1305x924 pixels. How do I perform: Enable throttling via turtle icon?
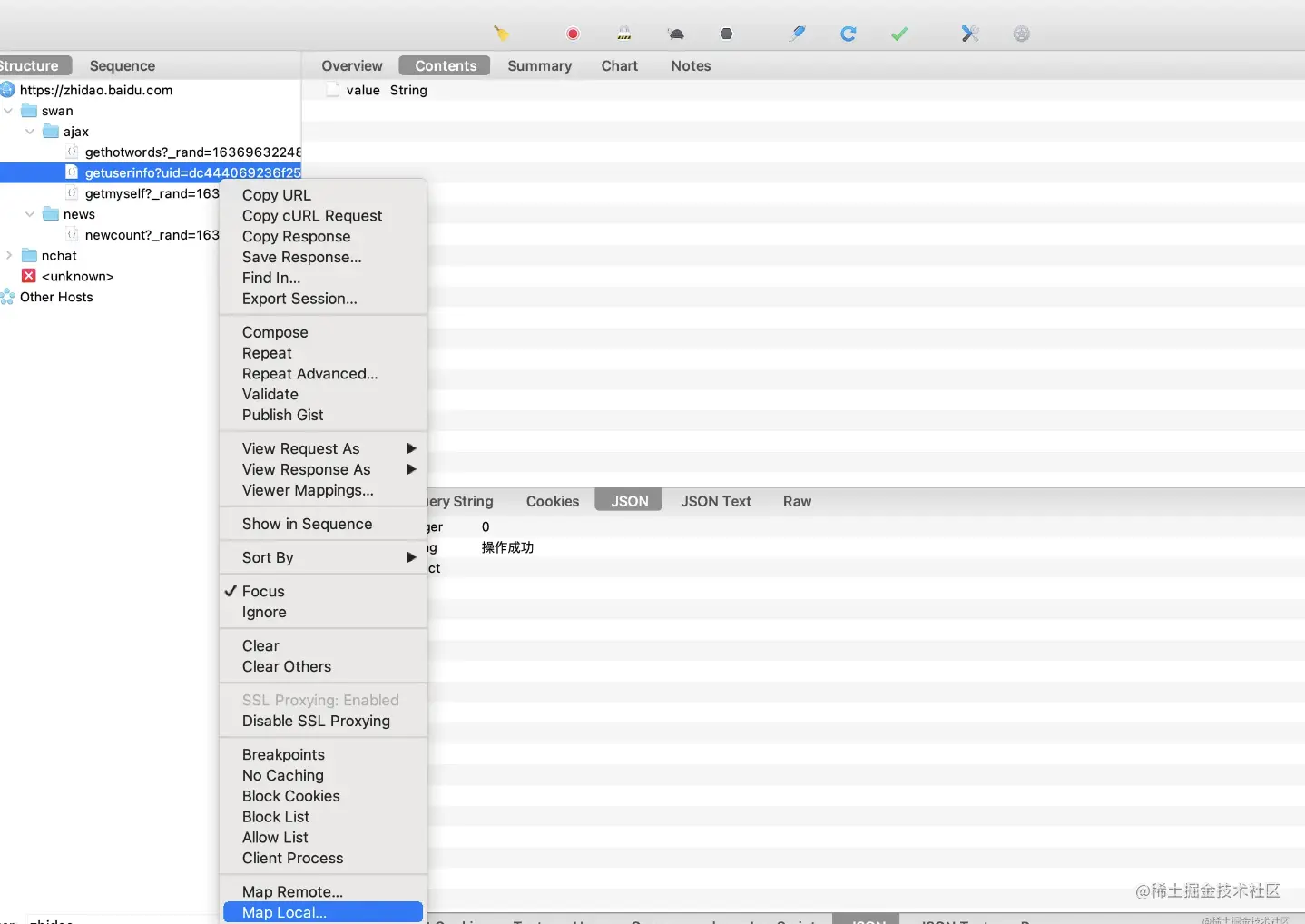pyautogui.click(x=676, y=34)
